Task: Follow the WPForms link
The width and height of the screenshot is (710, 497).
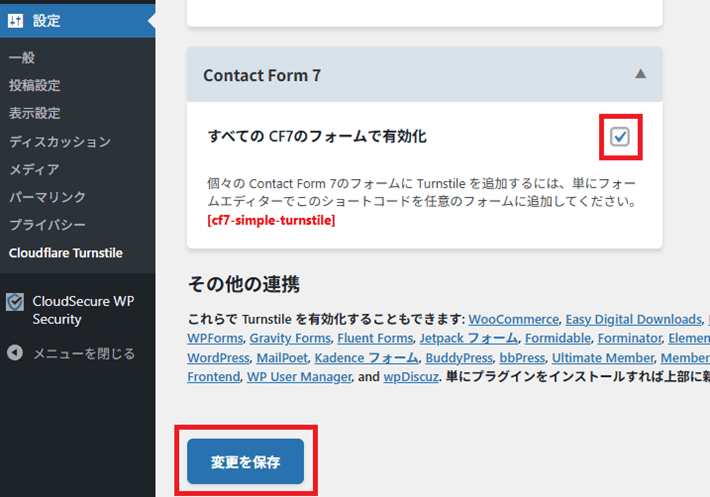Action: (215, 338)
